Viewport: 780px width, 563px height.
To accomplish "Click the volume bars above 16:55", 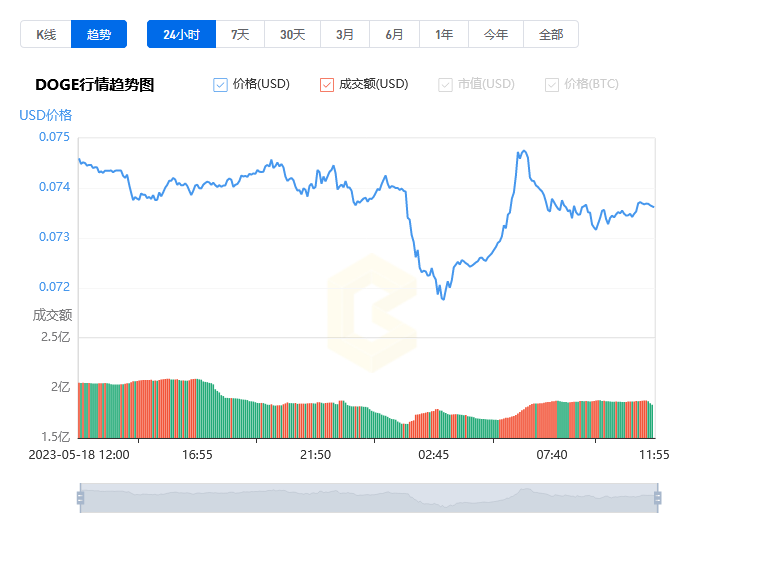I will click(197, 410).
